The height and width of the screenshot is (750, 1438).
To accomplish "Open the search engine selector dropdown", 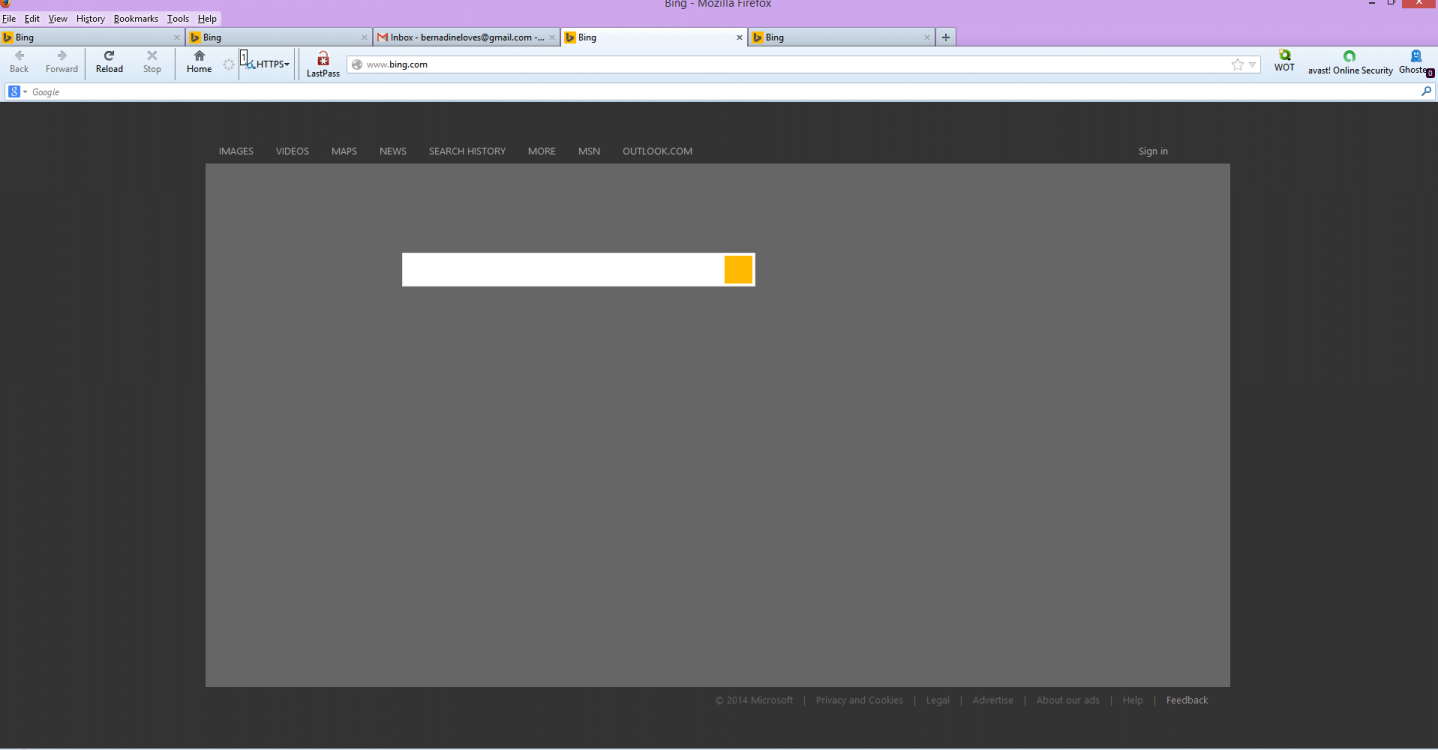I will pos(18,92).
